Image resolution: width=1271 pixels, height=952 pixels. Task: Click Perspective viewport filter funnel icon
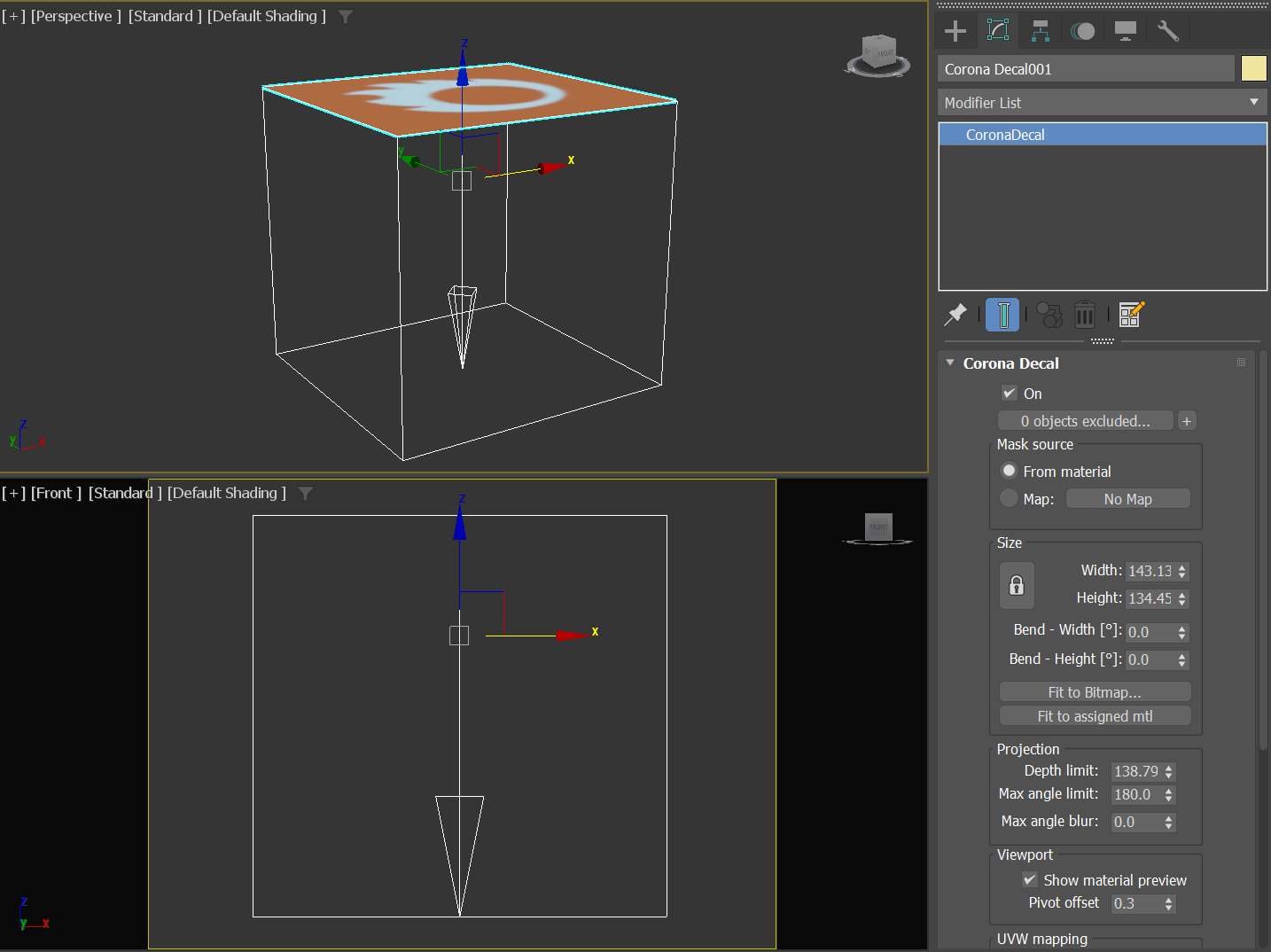(346, 16)
